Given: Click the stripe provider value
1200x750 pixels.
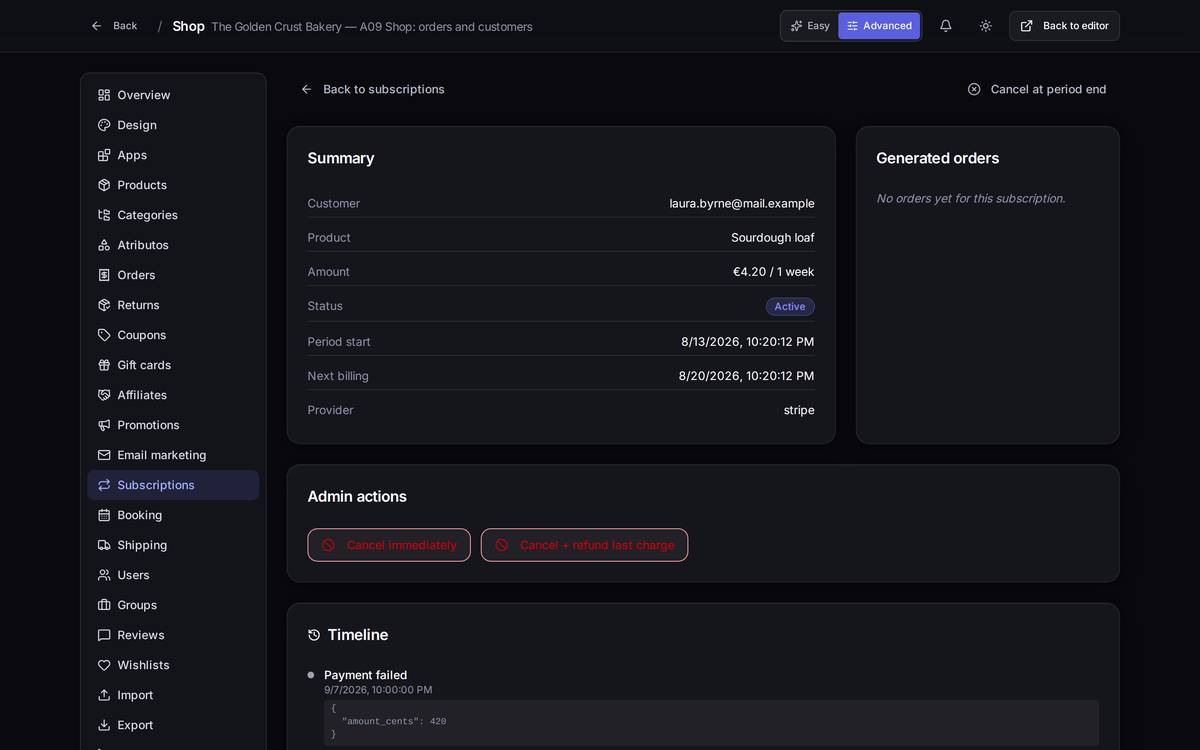Looking at the screenshot, I should 799,410.
